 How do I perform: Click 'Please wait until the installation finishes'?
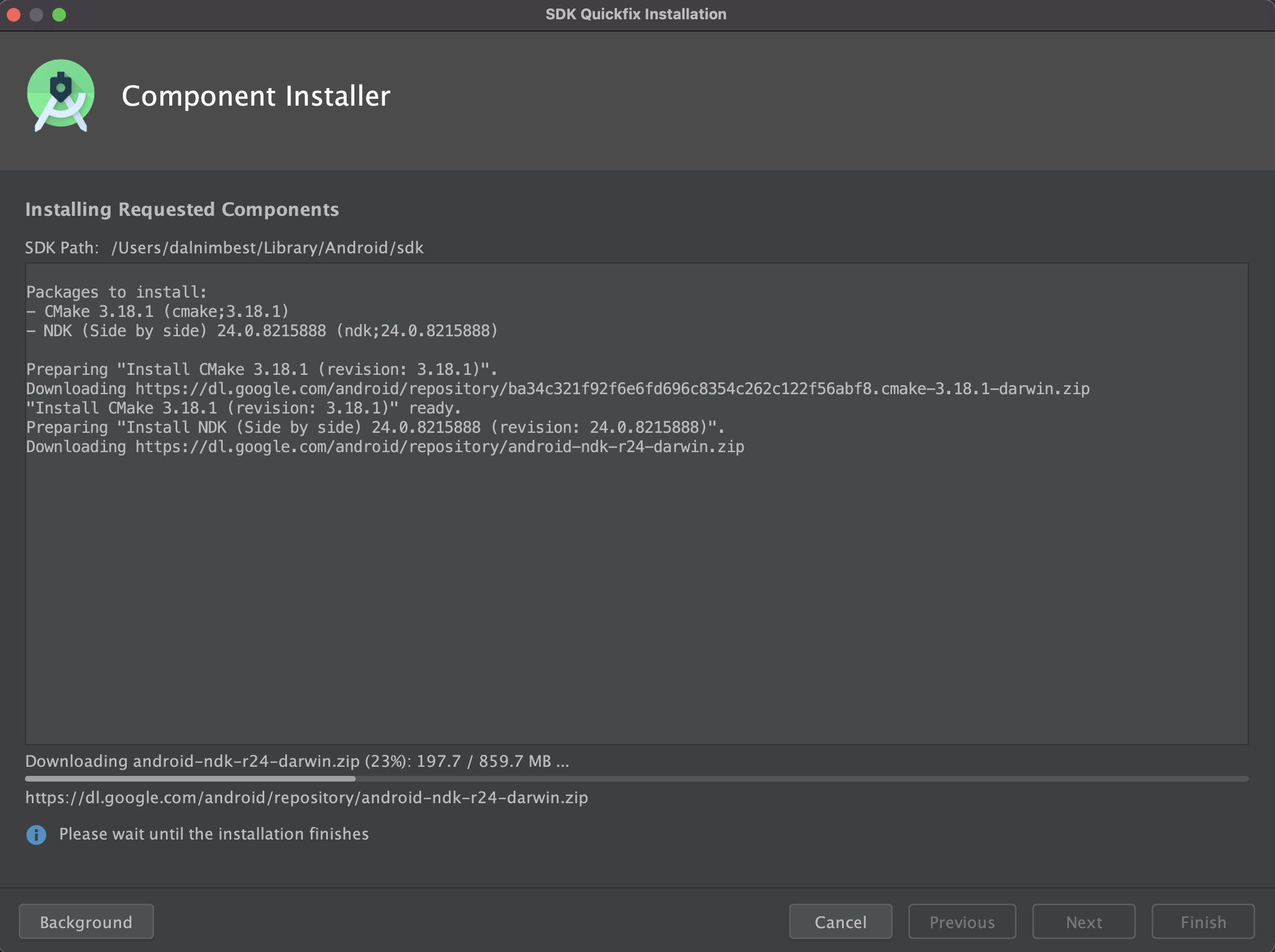click(x=214, y=834)
